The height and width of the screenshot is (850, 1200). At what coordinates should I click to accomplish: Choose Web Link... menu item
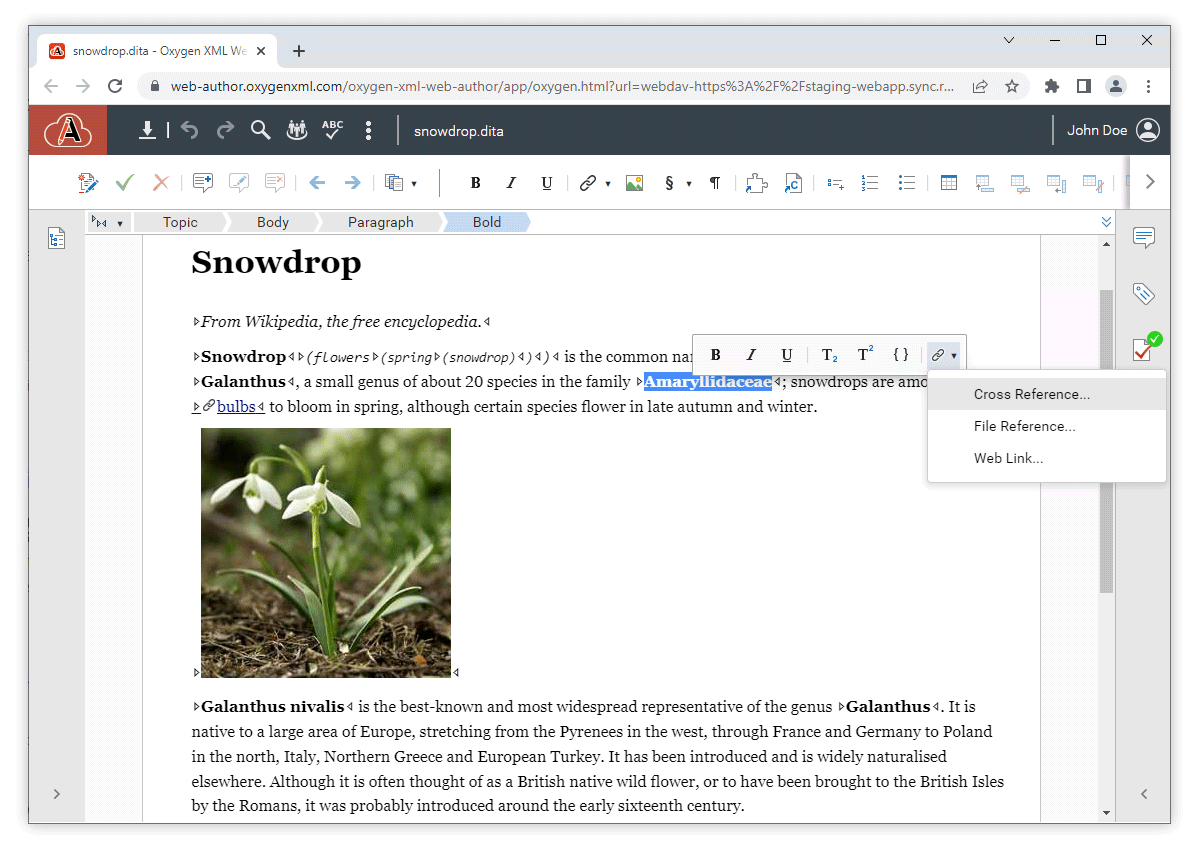click(x=1047, y=458)
